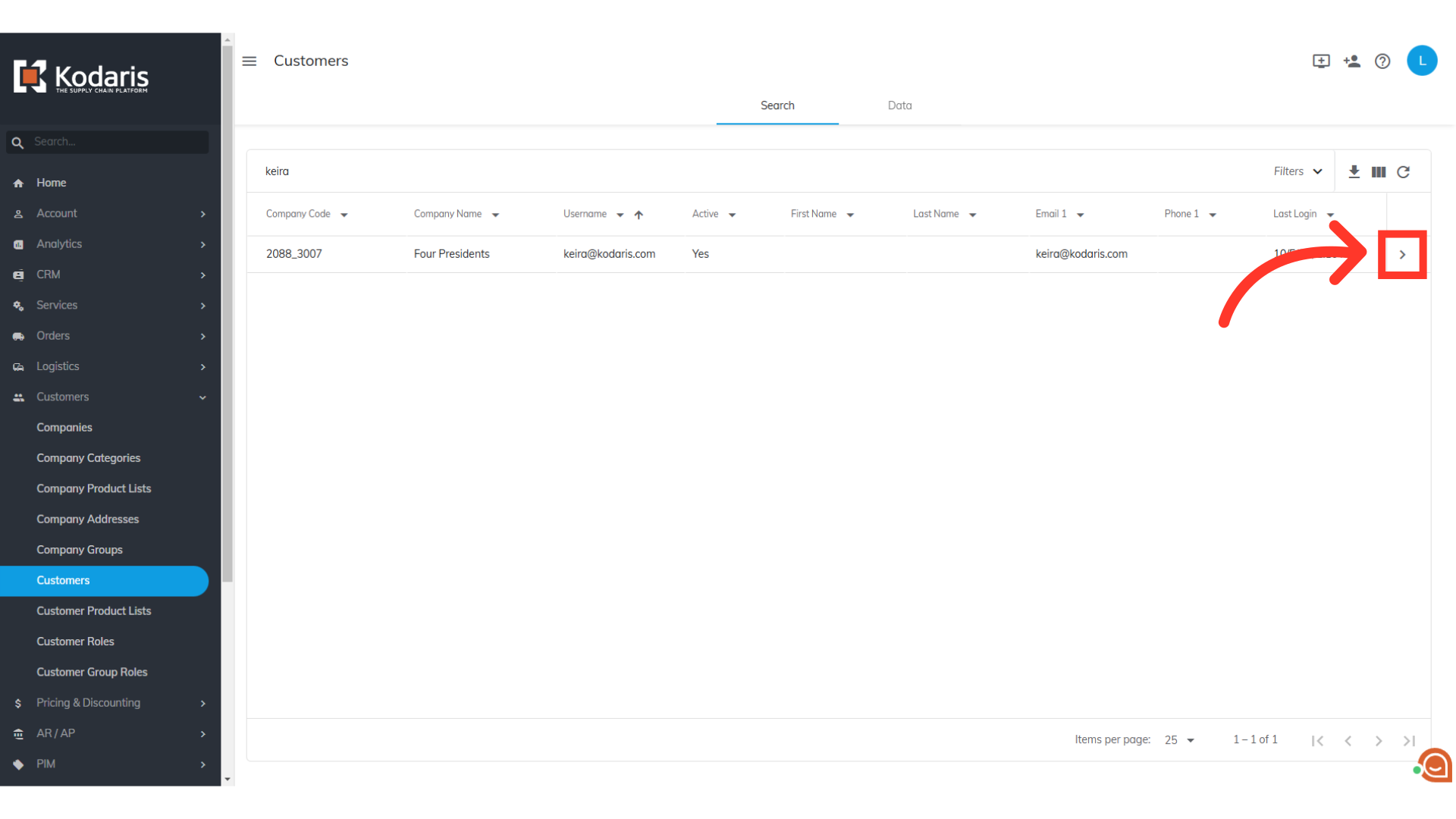Open the help question mark icon
This screenshot has height=819, width=1456.
(x=1382, y=61)
